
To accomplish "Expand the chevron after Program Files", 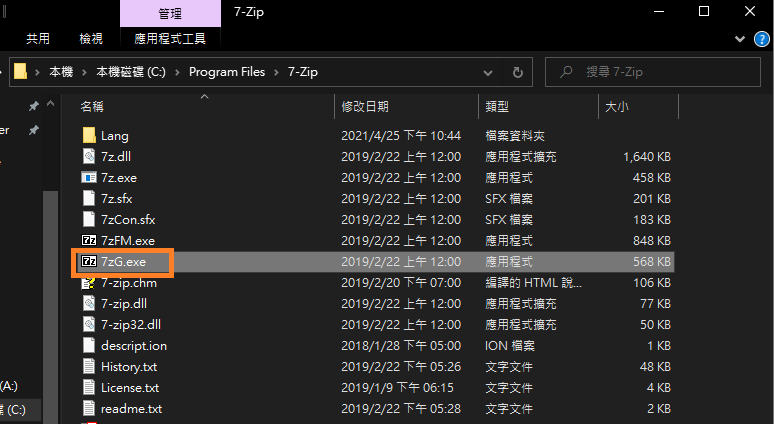I will click(x=276, y=72).
